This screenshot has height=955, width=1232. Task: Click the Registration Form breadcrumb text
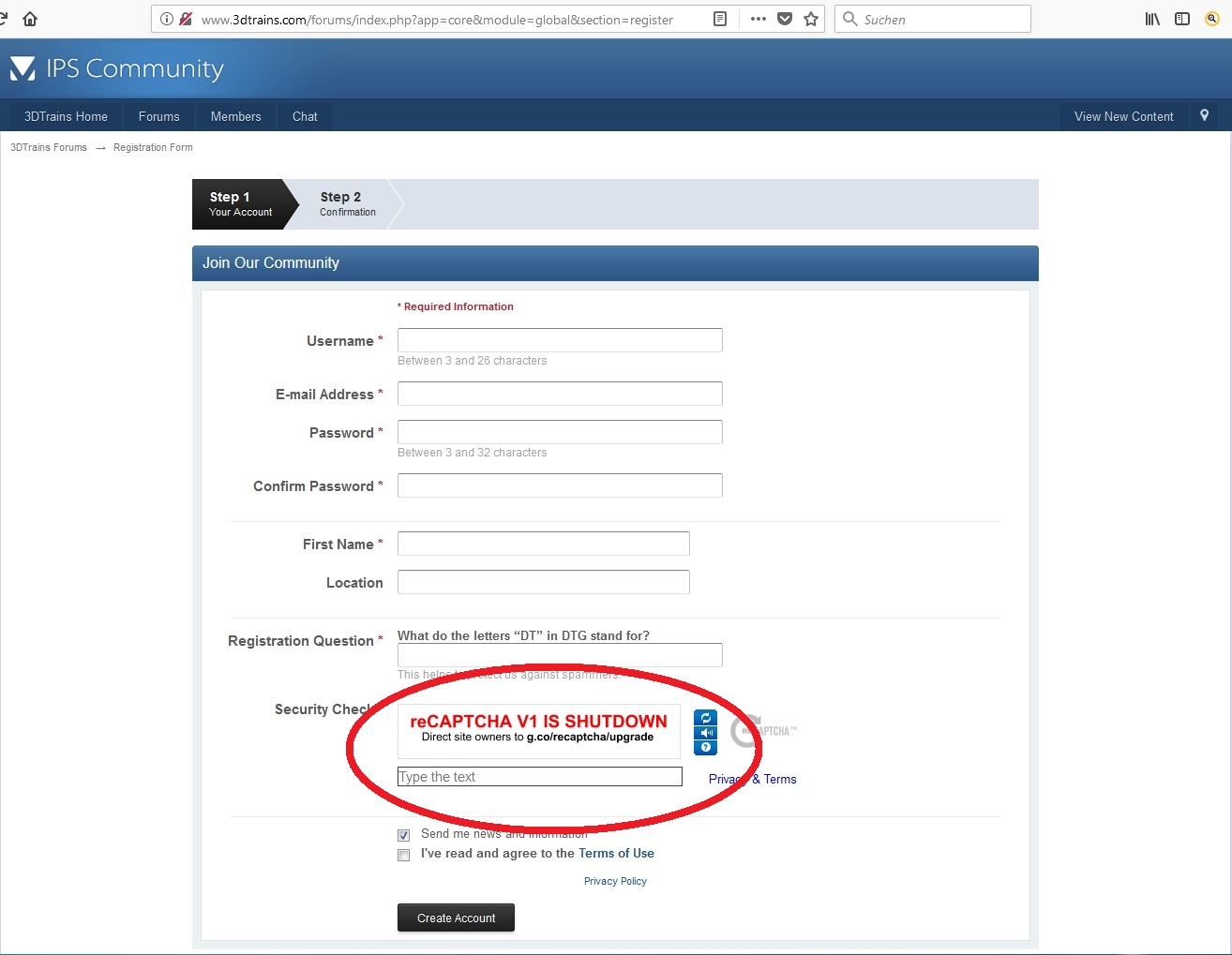coord(153,147)
